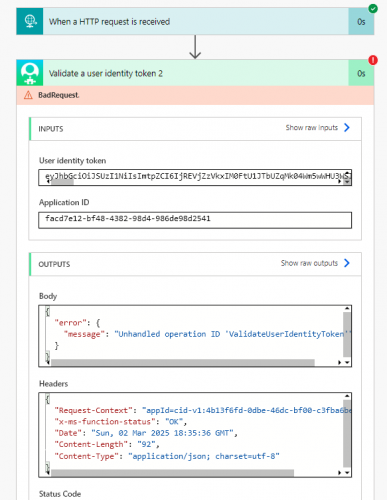This screenshot has width=387, height=500.
Task: Click the Headers box horizontal scrollbar
Action: (x=172, y=473)
